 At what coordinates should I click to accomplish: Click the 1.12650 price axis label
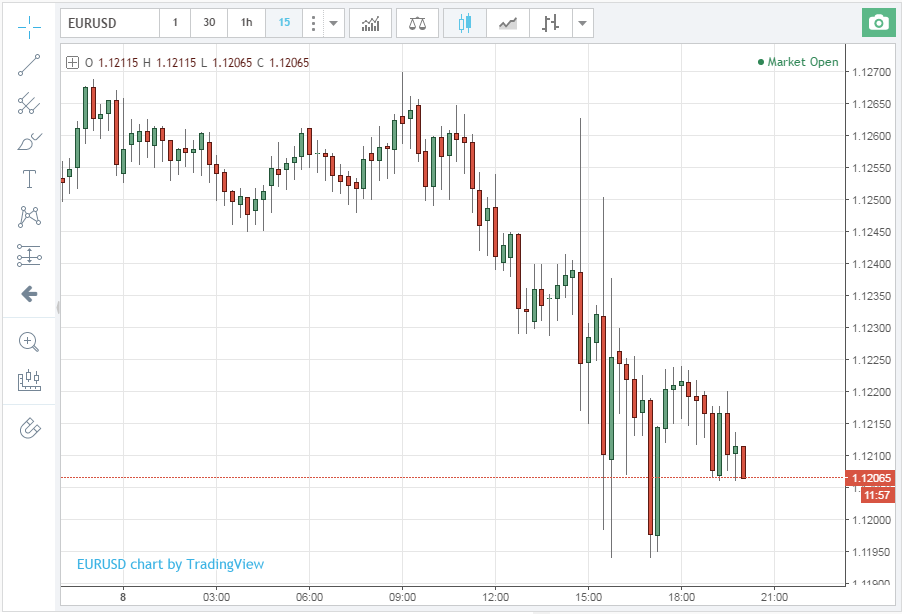click(x=872, y=104)
